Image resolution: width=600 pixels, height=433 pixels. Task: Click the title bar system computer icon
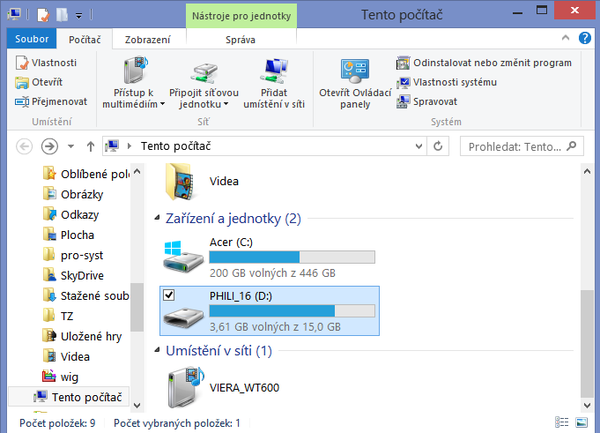14,15
